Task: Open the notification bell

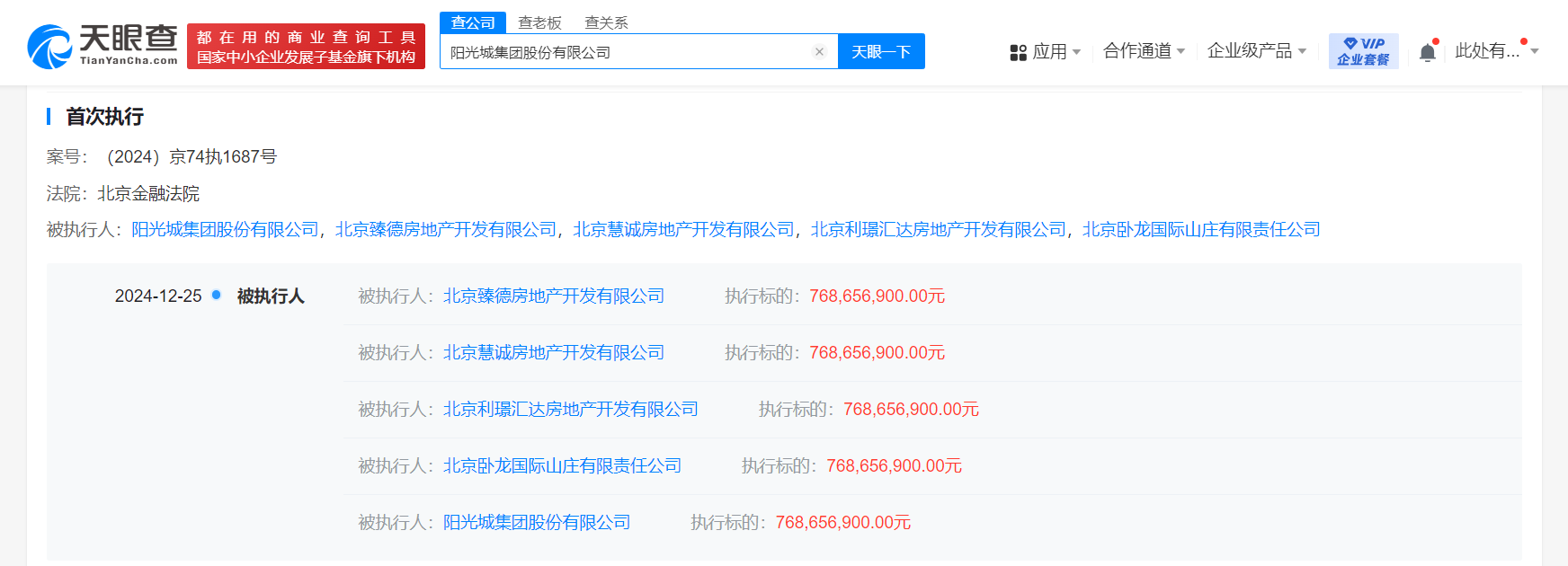Action: pos(1428,52)
